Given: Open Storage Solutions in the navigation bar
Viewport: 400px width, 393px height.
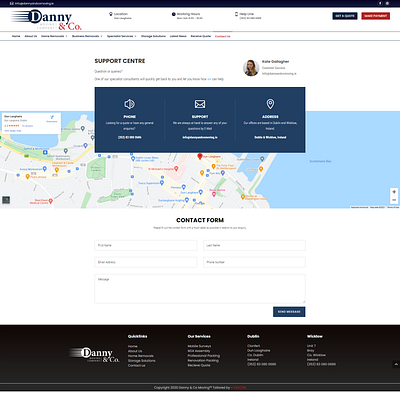Looking at the screenshot, I should tap(153, 36).
